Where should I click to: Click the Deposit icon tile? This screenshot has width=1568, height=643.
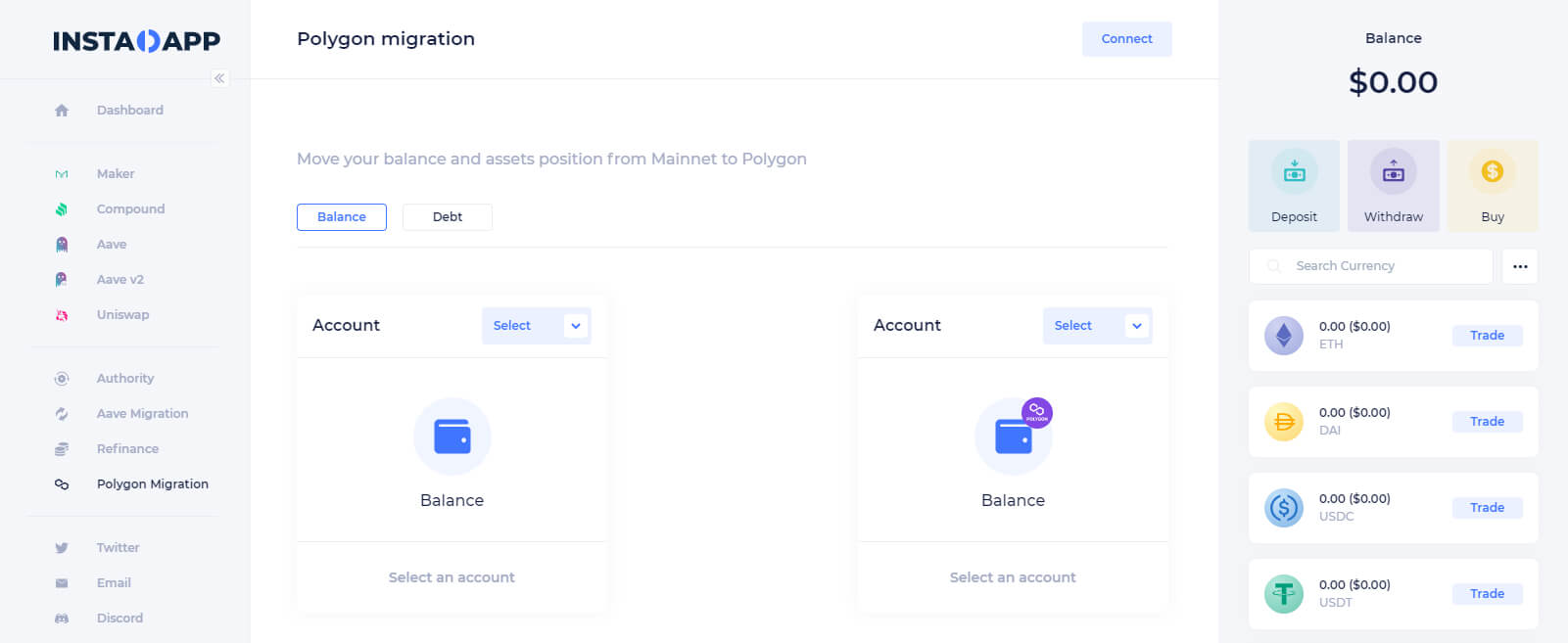(x=1294, y=185)
